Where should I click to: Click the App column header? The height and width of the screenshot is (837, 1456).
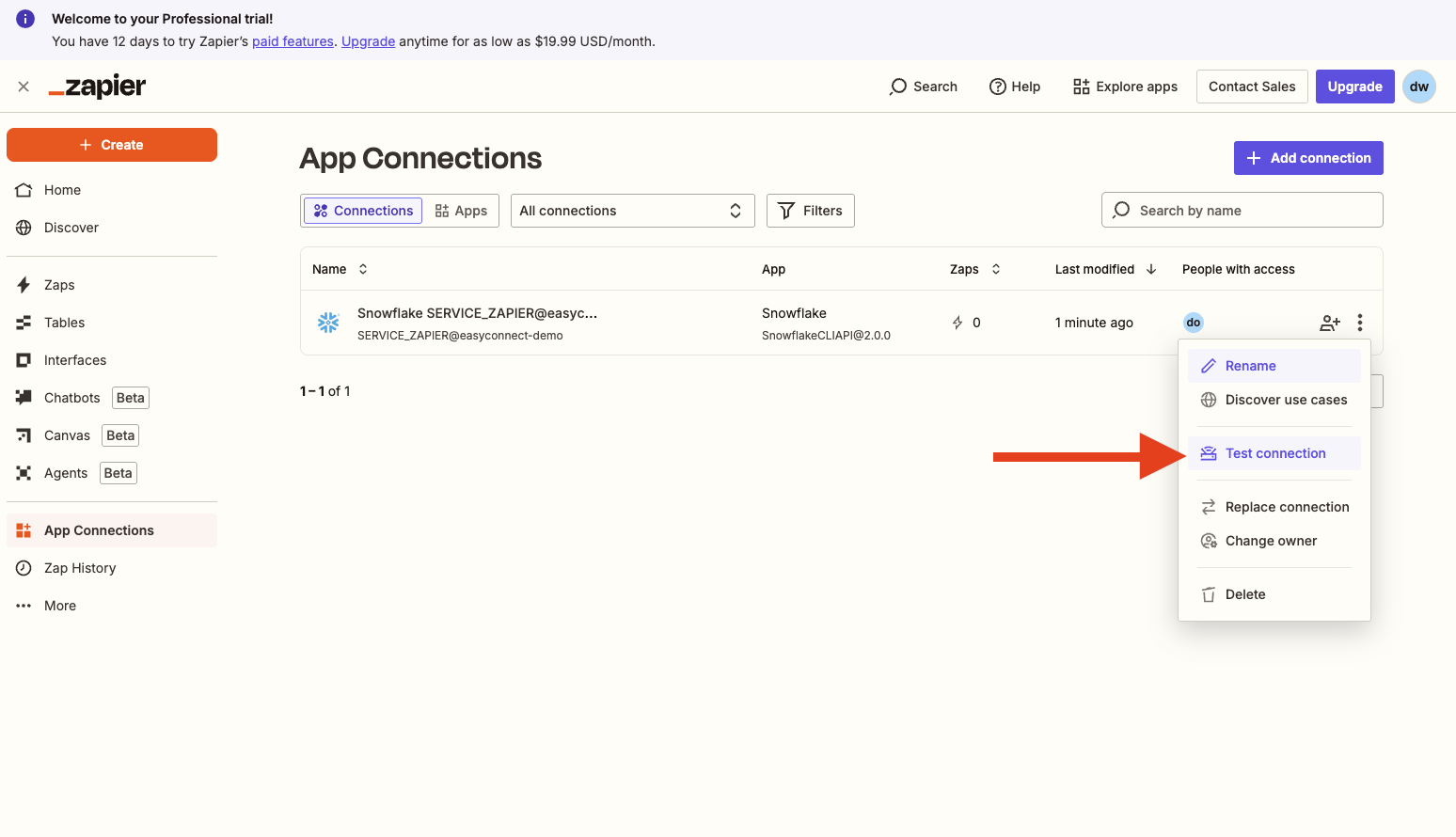pos(773,269)
